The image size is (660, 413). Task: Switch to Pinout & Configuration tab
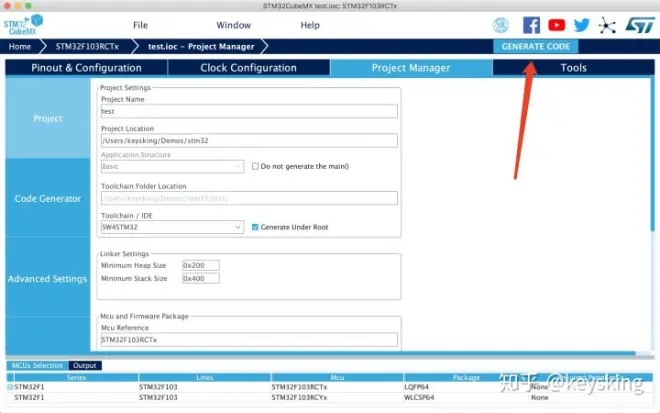(x=86, y=68)
